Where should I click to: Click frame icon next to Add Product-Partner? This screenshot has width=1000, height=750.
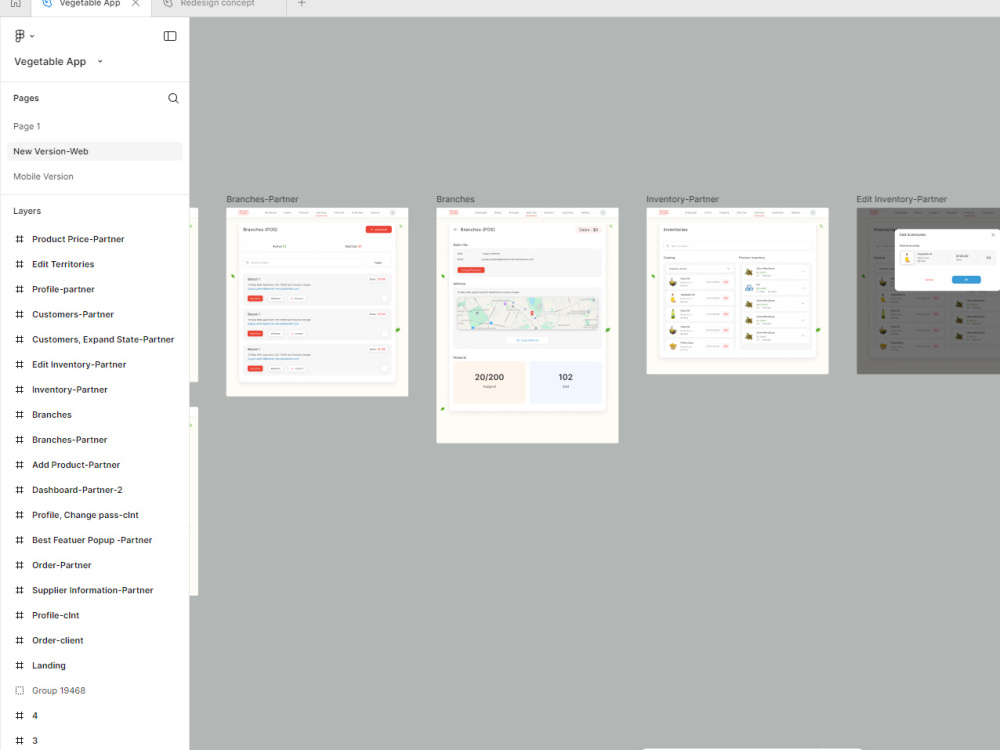pos(19,465)
